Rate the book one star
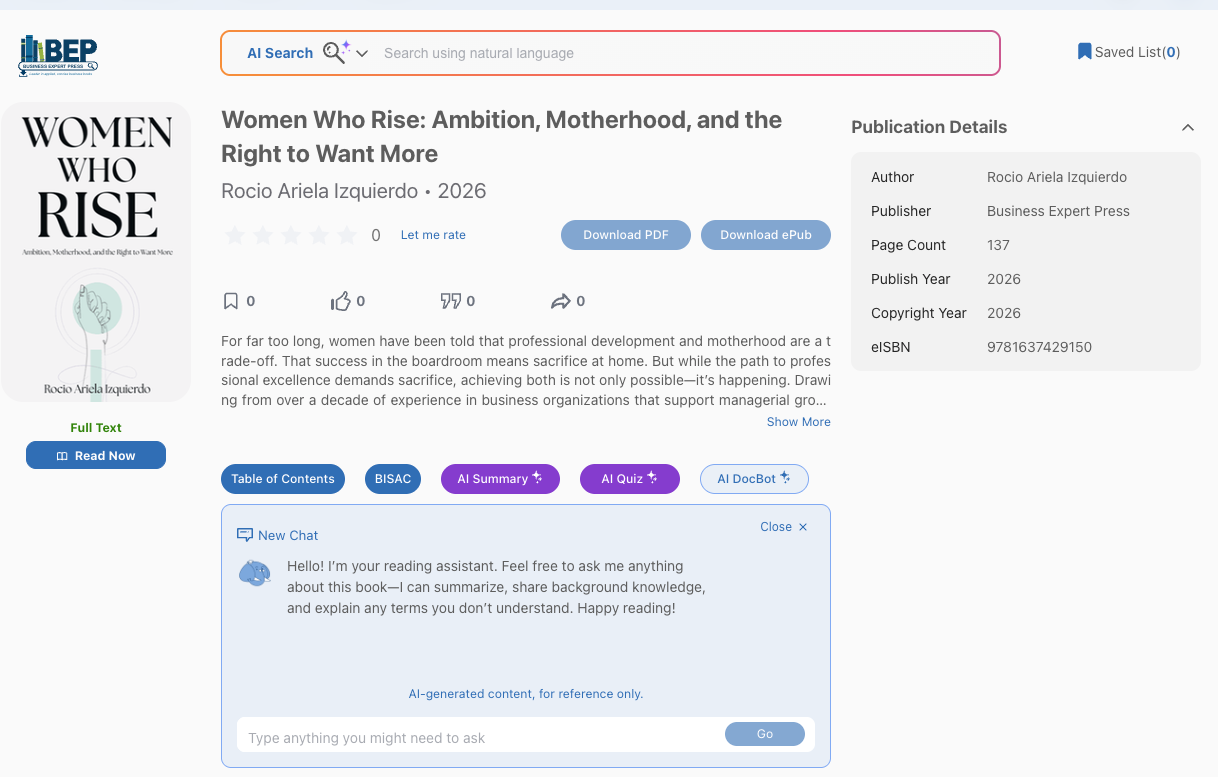The height and width of the screenshot is (777, 1218). tap(235, 236)
